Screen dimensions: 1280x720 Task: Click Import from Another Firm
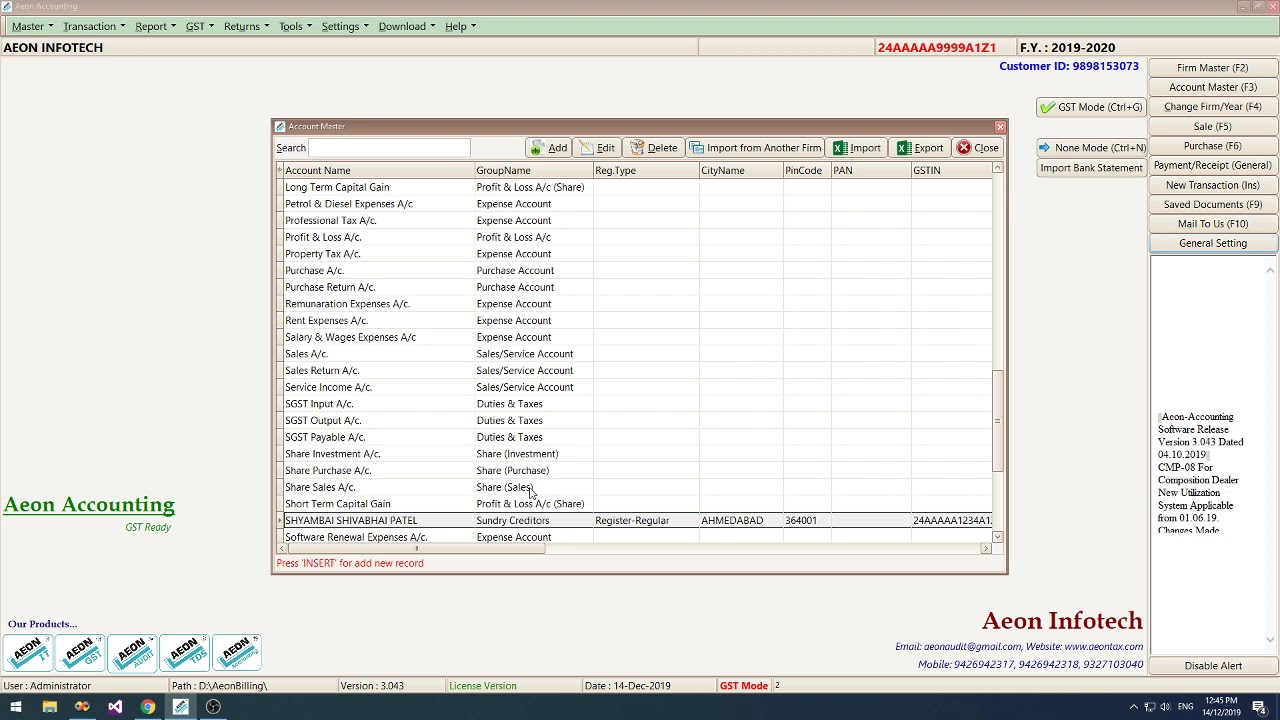coord(755,148)
